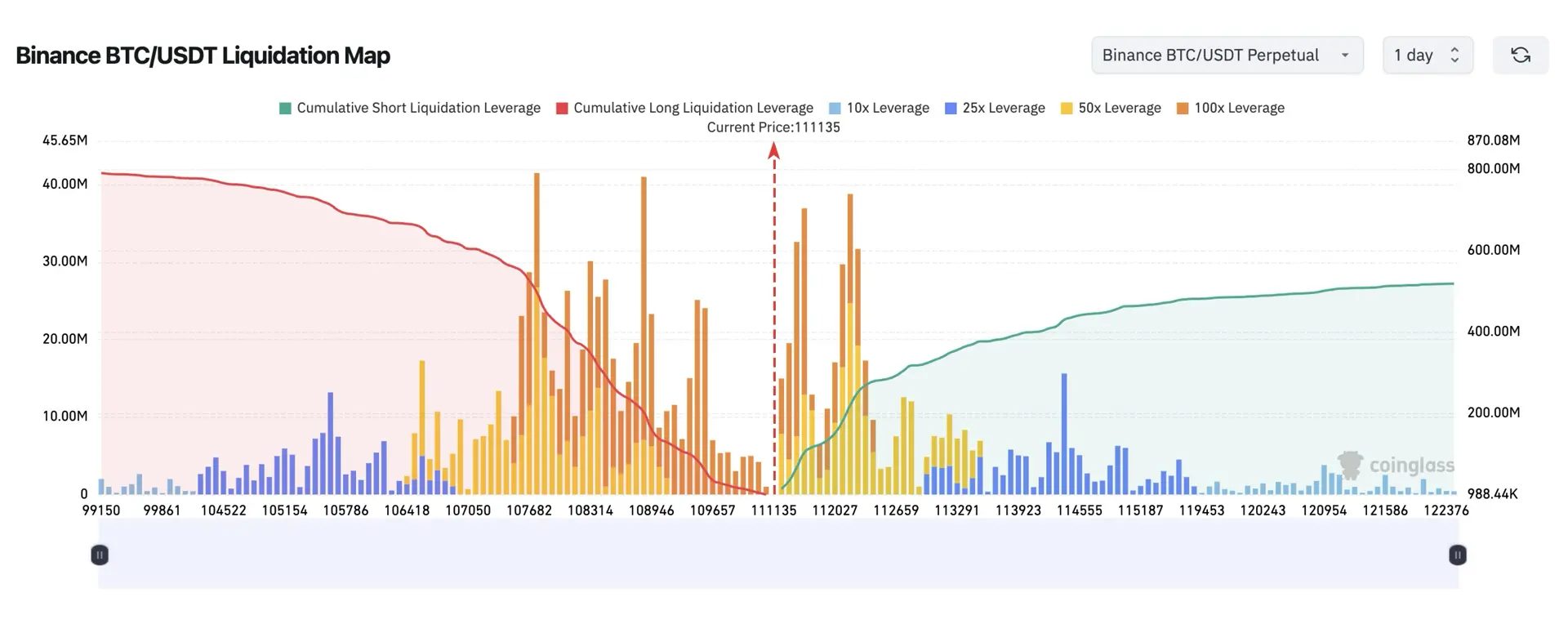Click the Current Price:111135 label

773,127
